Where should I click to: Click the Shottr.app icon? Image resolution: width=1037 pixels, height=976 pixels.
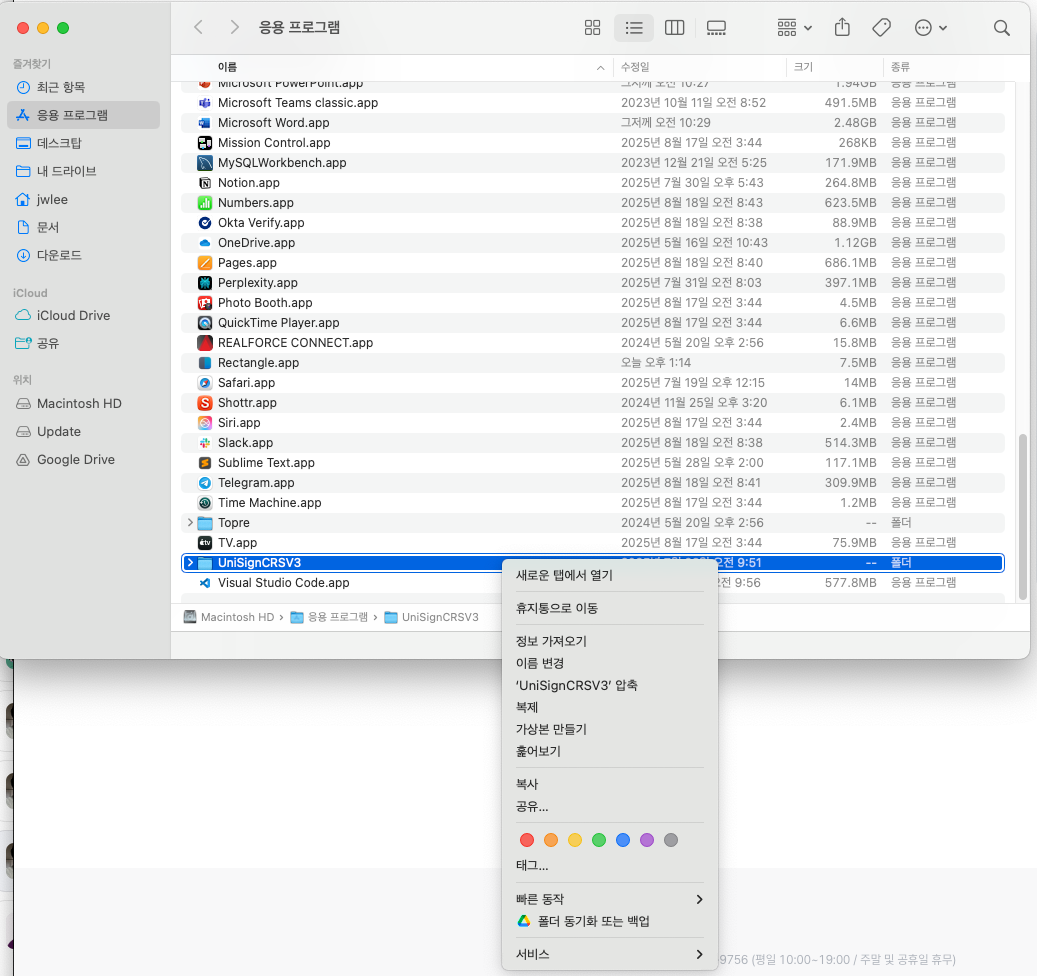(x=205, y=403)
